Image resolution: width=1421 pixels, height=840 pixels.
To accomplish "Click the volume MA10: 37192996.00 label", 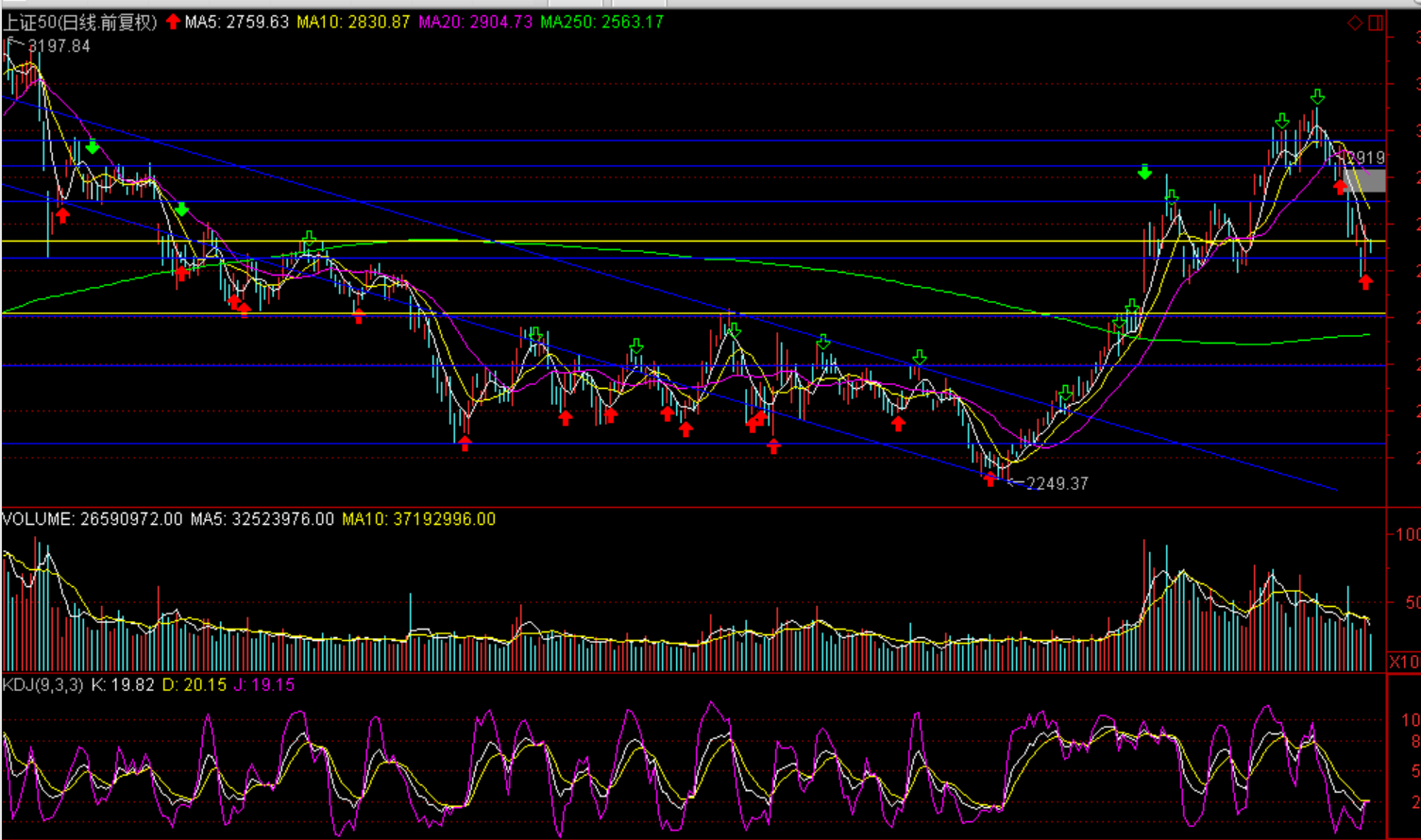I will (418, 519).
